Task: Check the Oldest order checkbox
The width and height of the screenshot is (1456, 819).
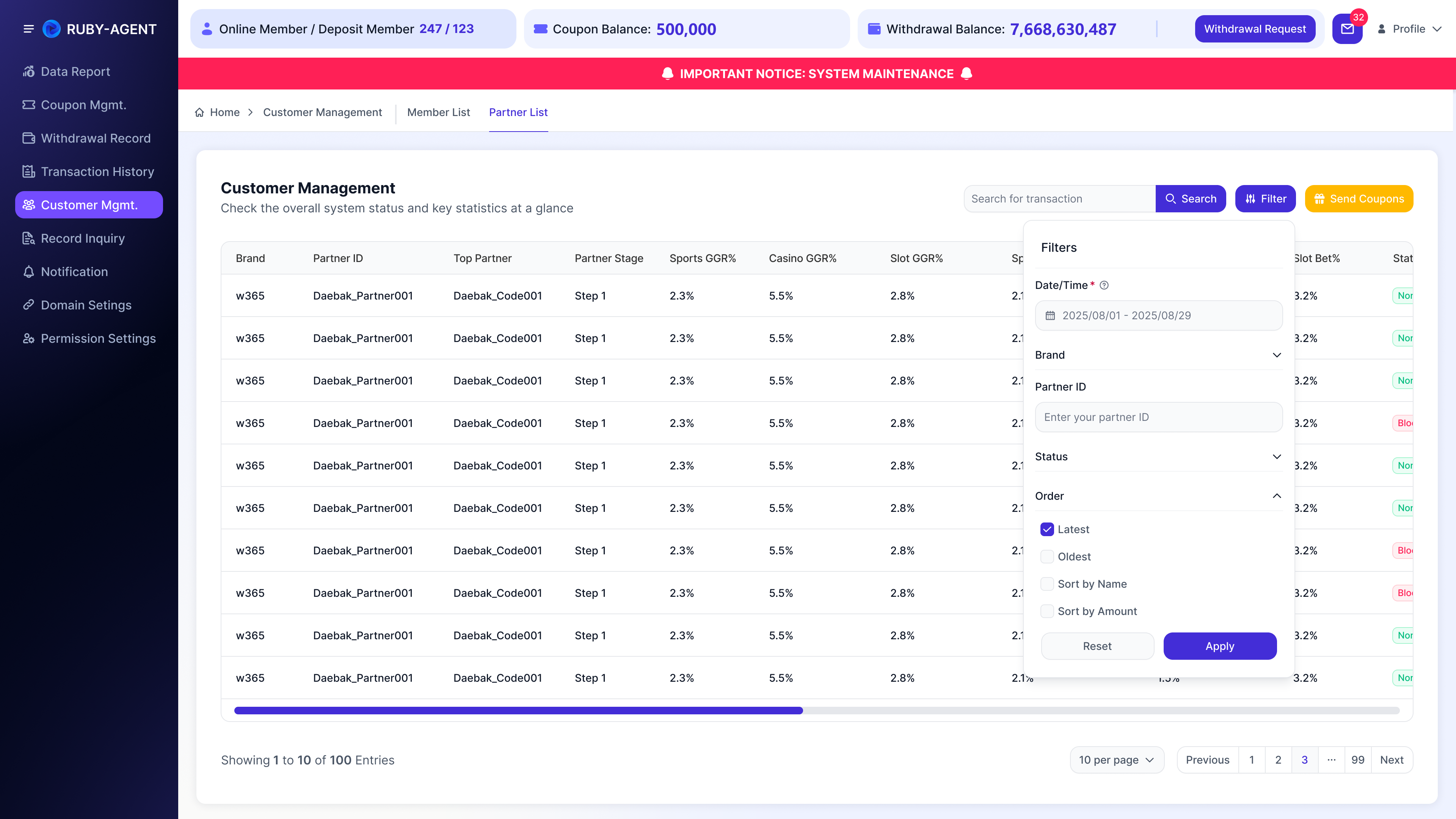Action: click(x=1047, y=557)
